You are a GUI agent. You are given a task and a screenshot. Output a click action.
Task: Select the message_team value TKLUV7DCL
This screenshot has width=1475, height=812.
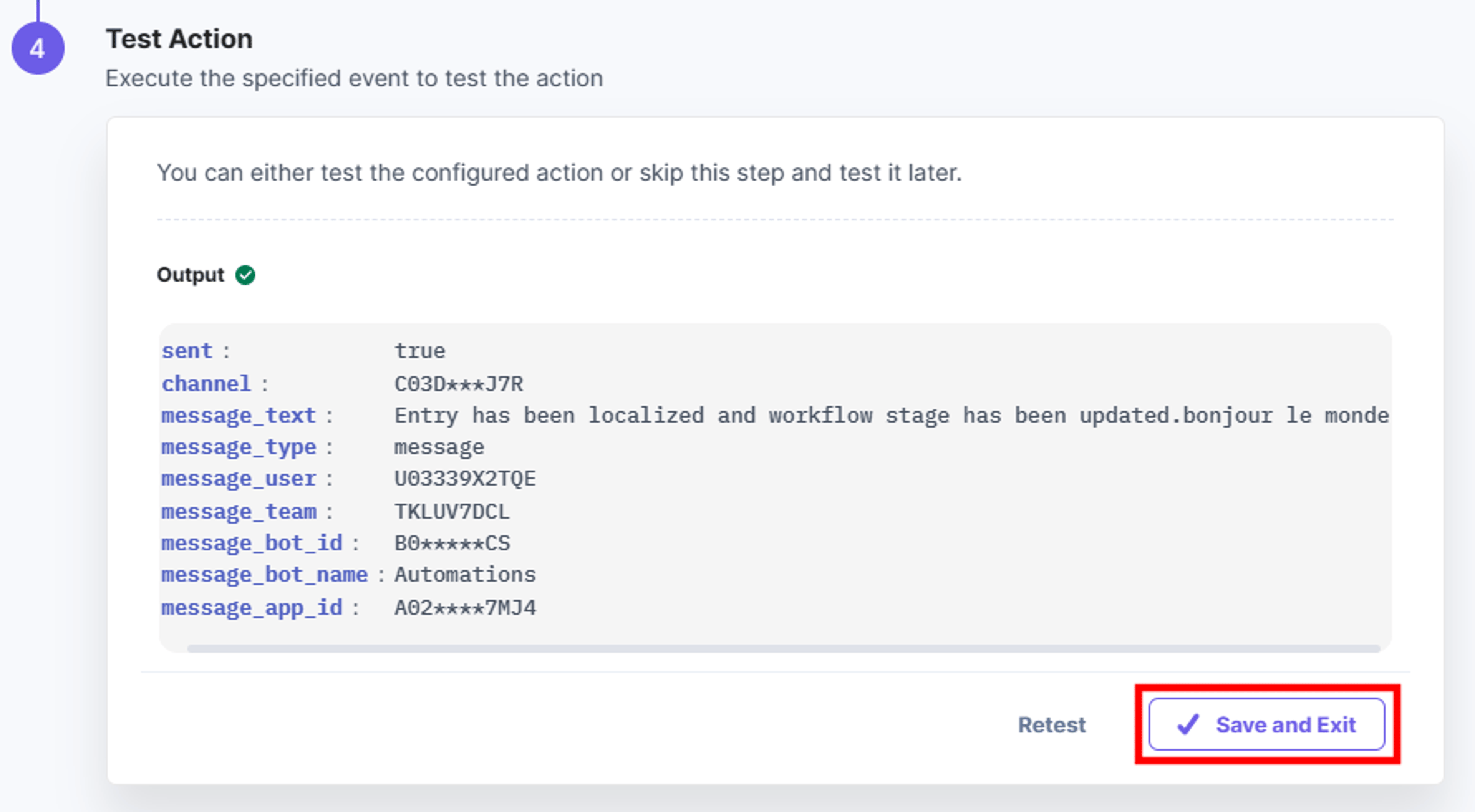(x=452, y=511)
